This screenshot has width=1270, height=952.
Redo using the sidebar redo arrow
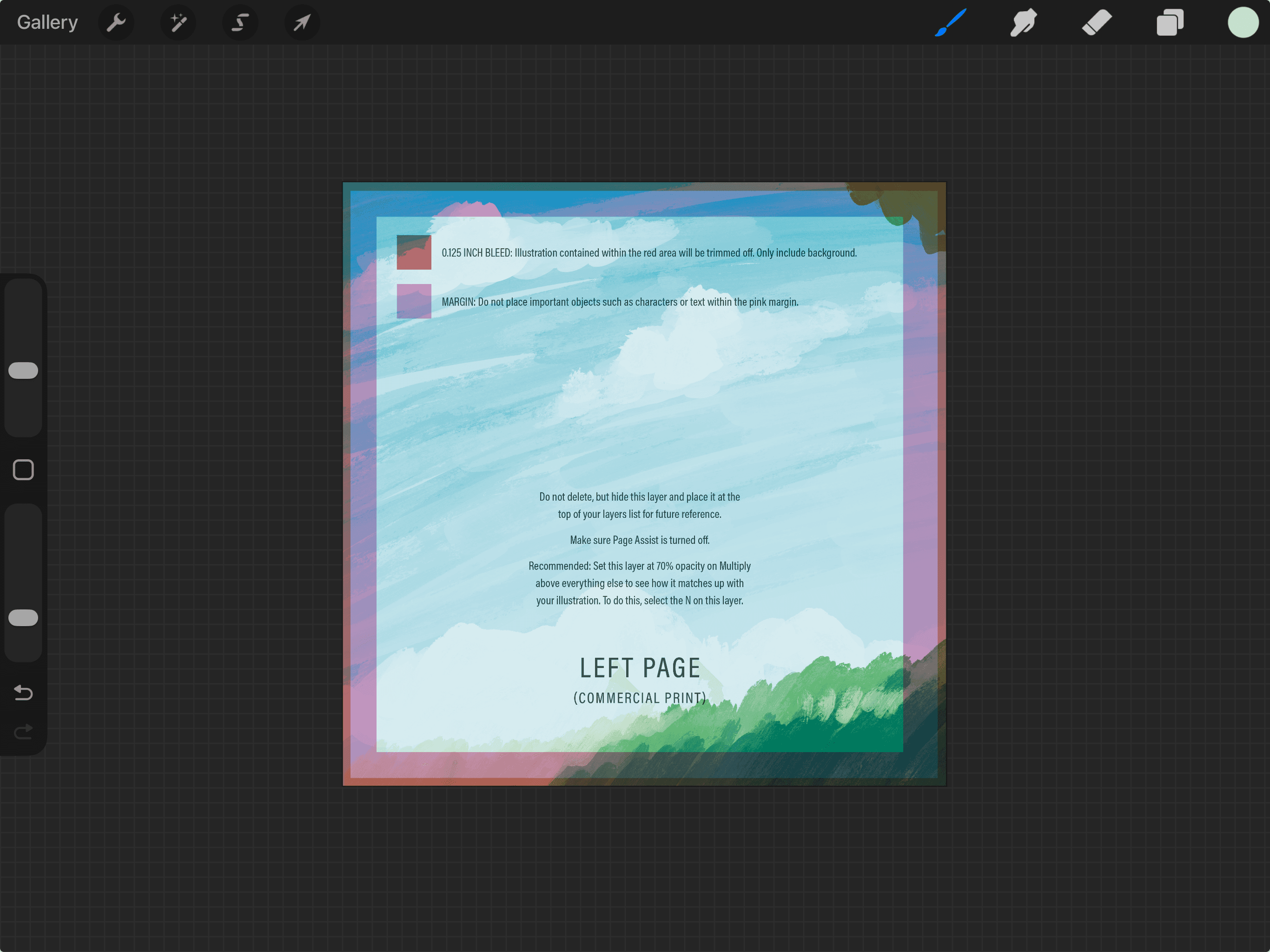point(23,732)
